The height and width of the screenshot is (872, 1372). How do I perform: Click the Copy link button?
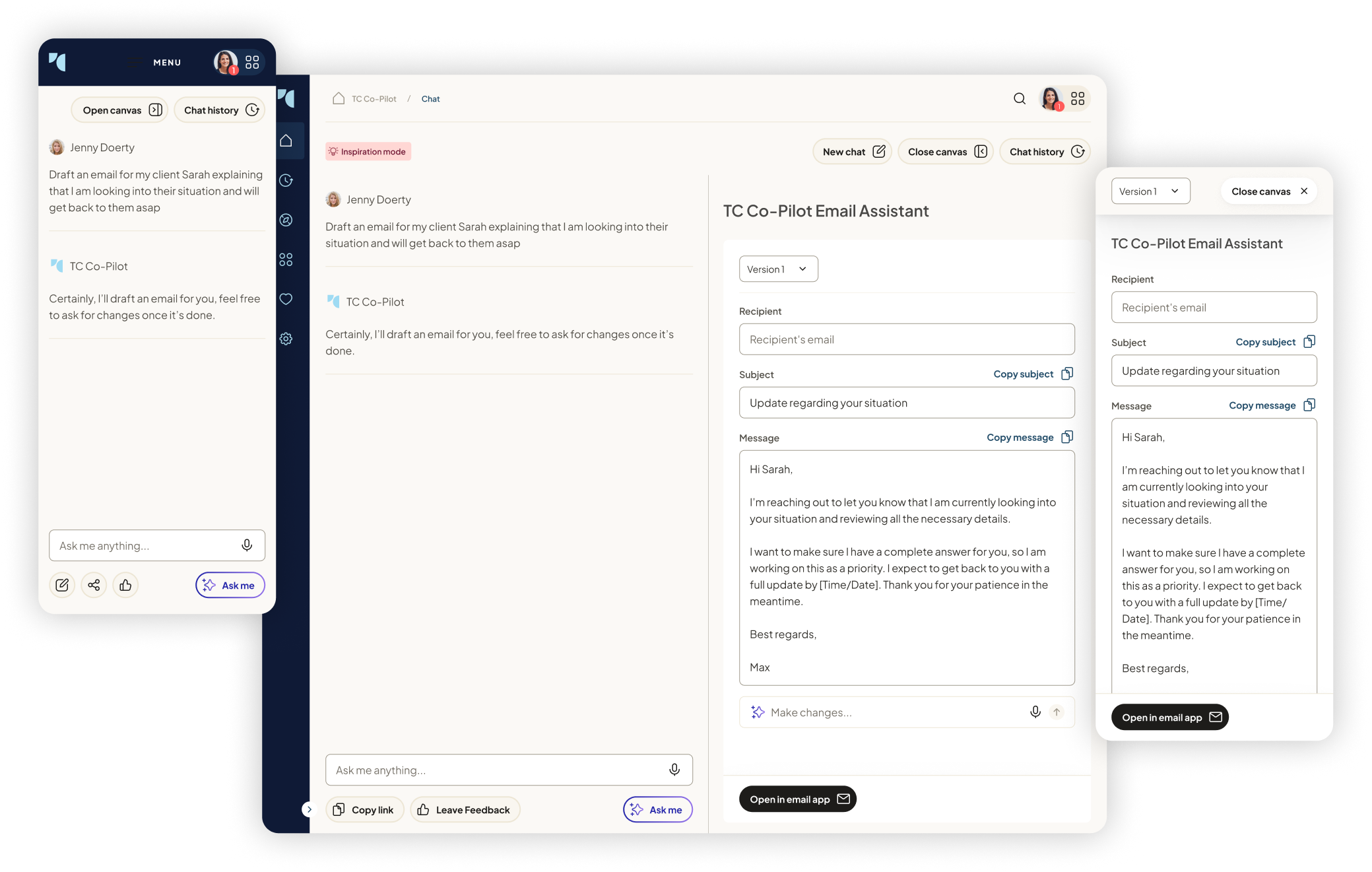[365, 809]
